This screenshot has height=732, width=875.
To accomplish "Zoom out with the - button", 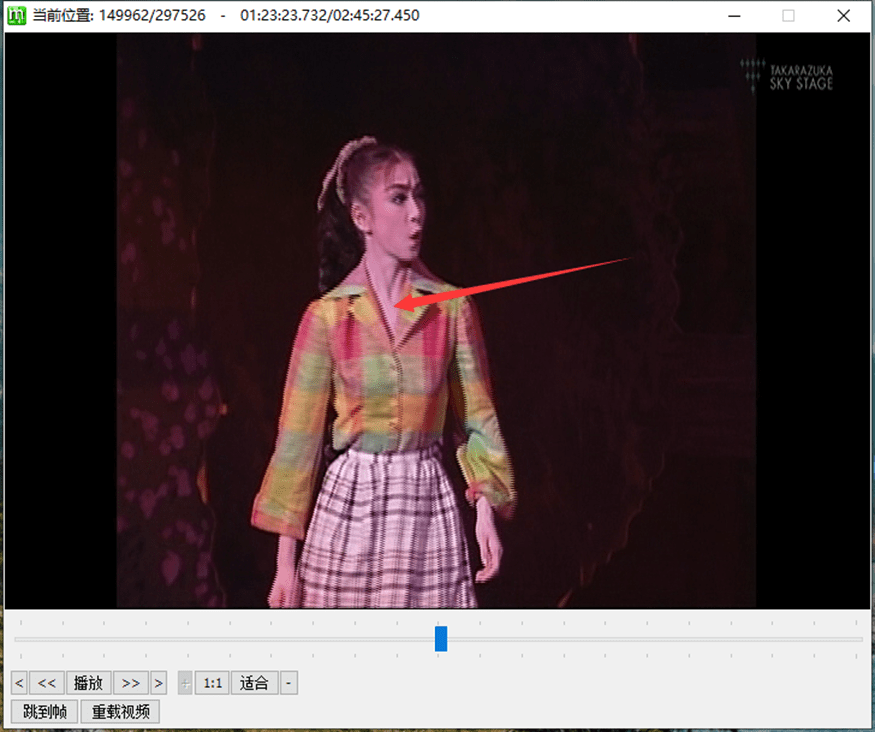I will [x=288, y=683].
